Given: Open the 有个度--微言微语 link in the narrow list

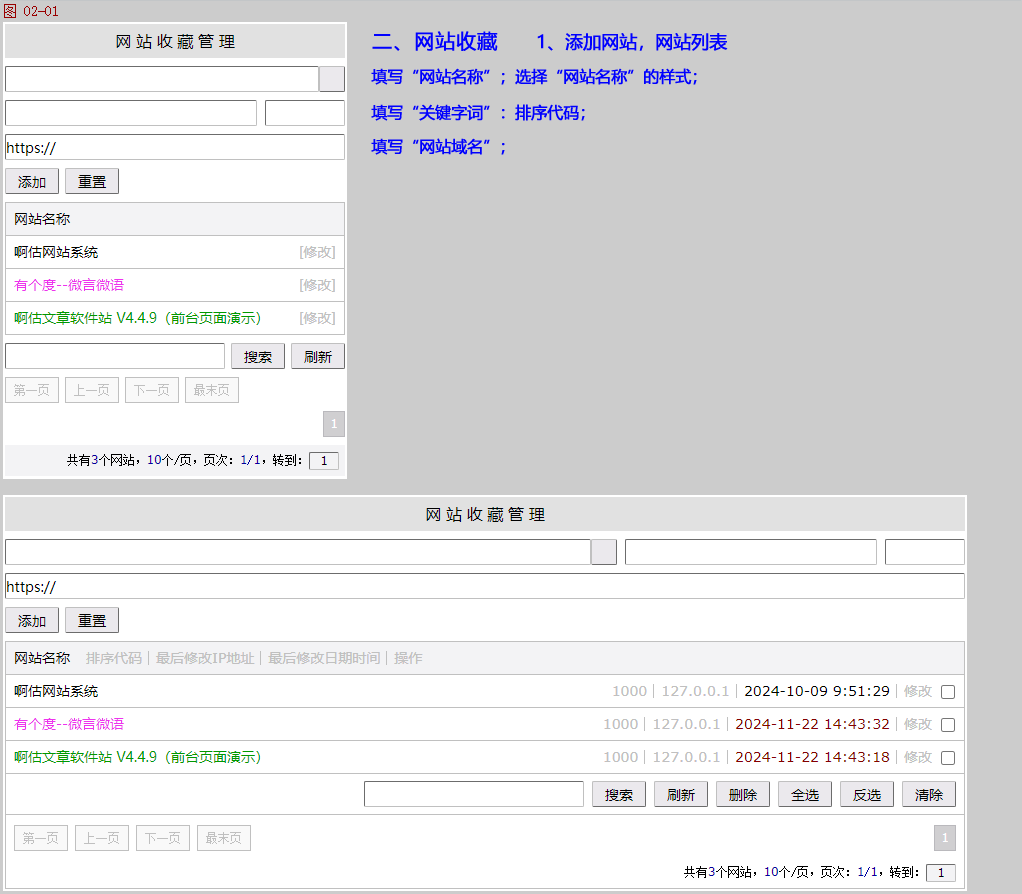Looking at the screenshot, I should tap(69, 285).
